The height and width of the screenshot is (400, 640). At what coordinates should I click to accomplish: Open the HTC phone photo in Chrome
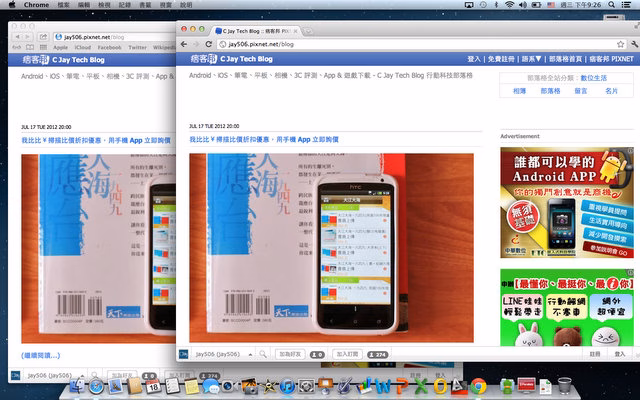(x=331, y=248)
